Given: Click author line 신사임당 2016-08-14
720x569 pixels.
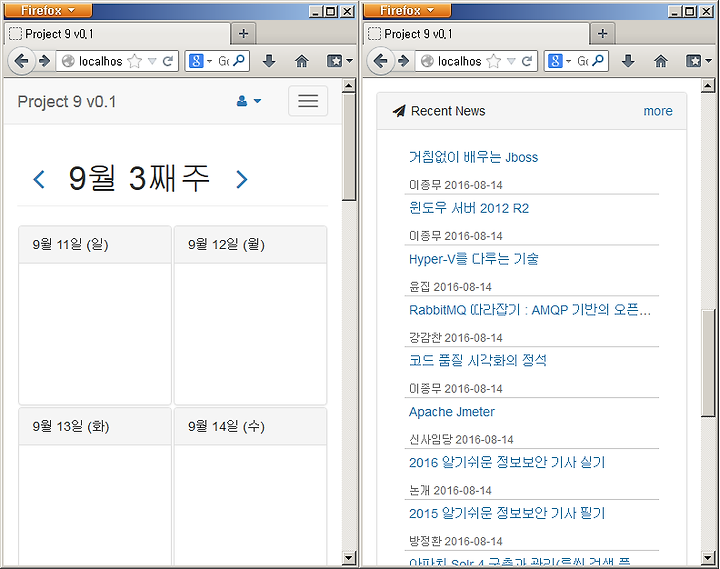Looking at the screenshot, I should [x=461, y=439].
